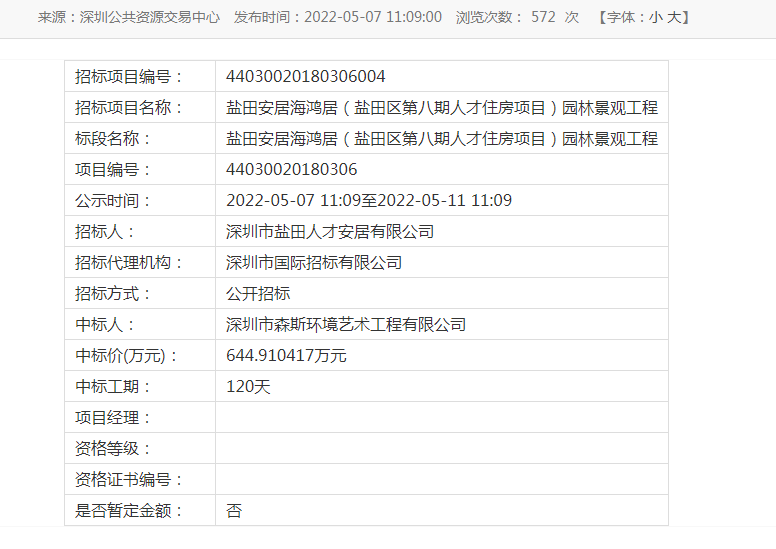The image size is (776, 549).
Task: Switch font size to small (小)
Action: point(655,17)
